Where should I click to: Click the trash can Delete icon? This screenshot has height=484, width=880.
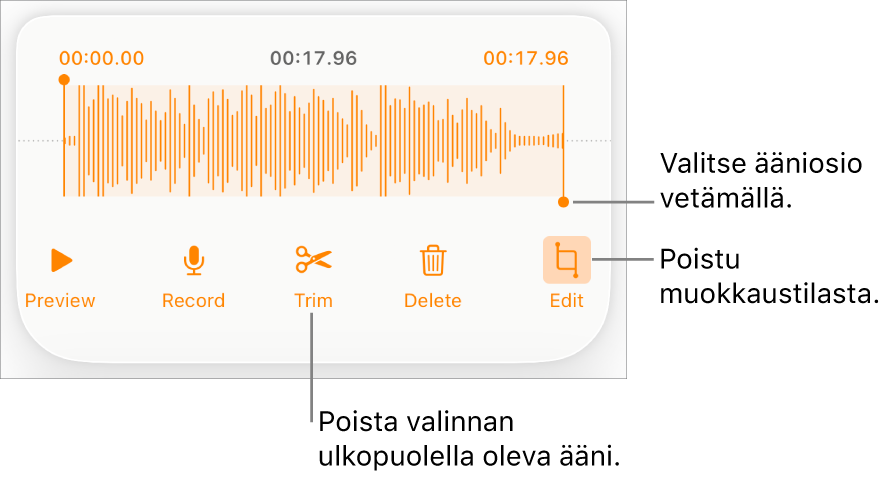tap(433, 261)
